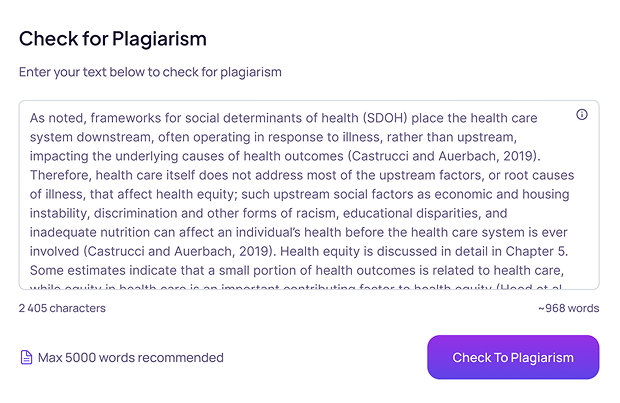
Task: Click "Chapter 5" in the text area
Action: (x=537, y=251)
